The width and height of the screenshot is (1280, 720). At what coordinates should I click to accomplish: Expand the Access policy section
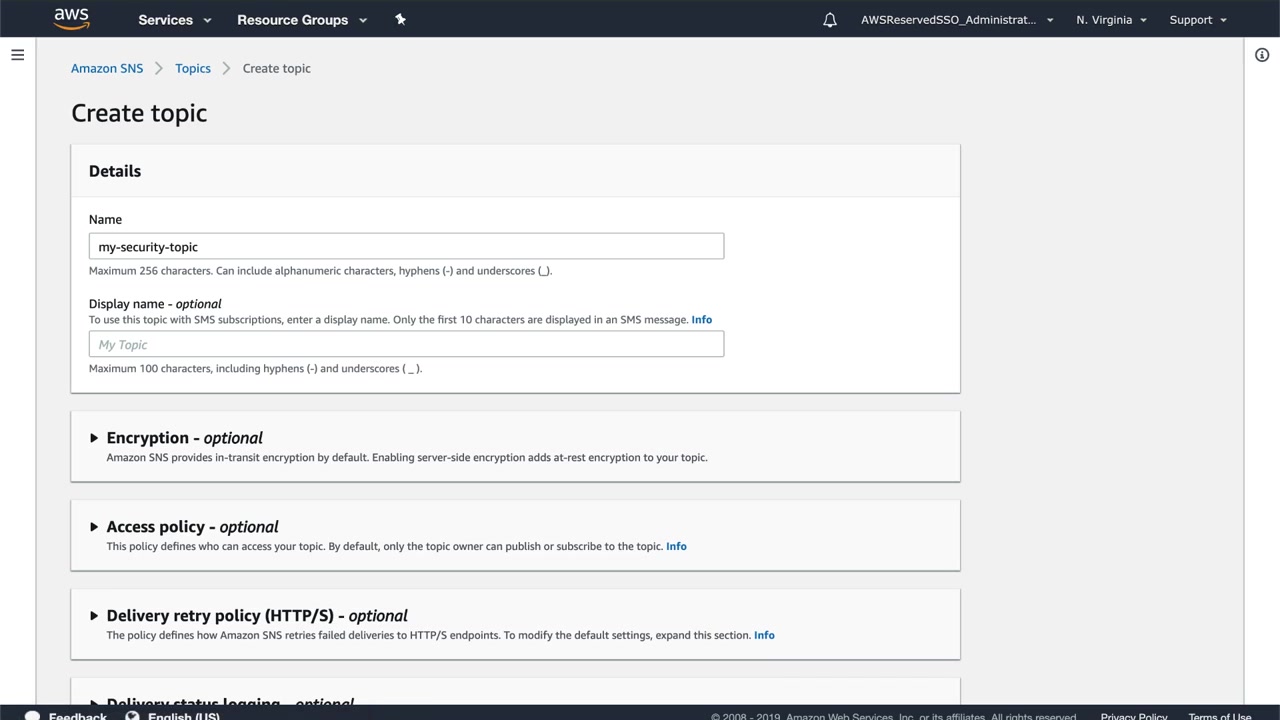(x=94, y=527)
